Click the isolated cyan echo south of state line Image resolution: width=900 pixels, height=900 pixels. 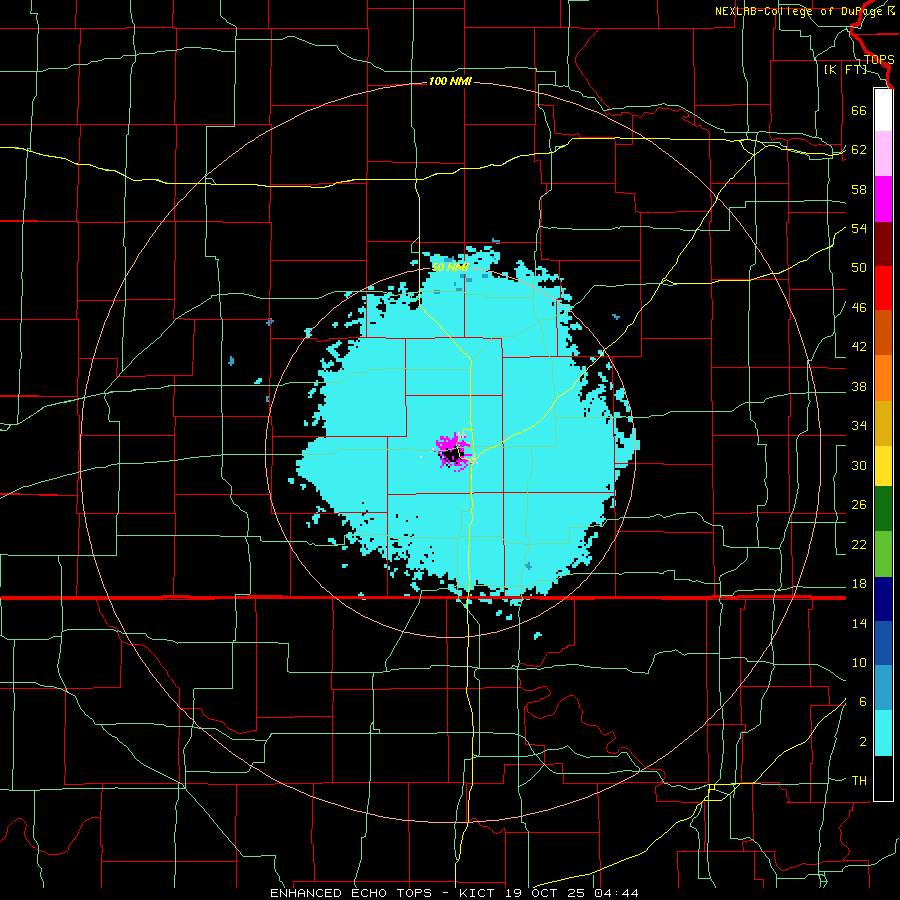click(538, 635)
